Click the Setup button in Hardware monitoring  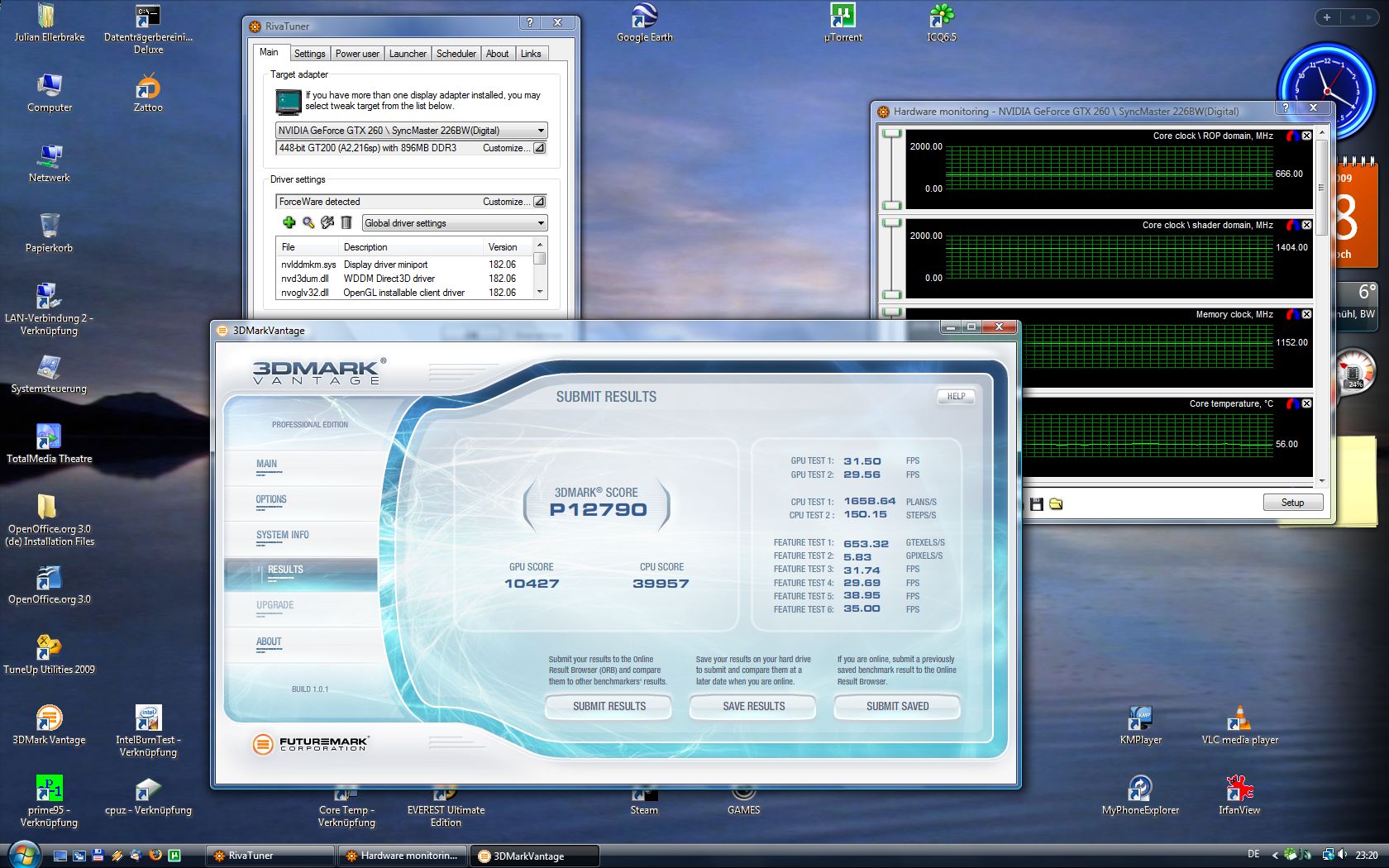pyautogui.click(x=1292, y=503)
